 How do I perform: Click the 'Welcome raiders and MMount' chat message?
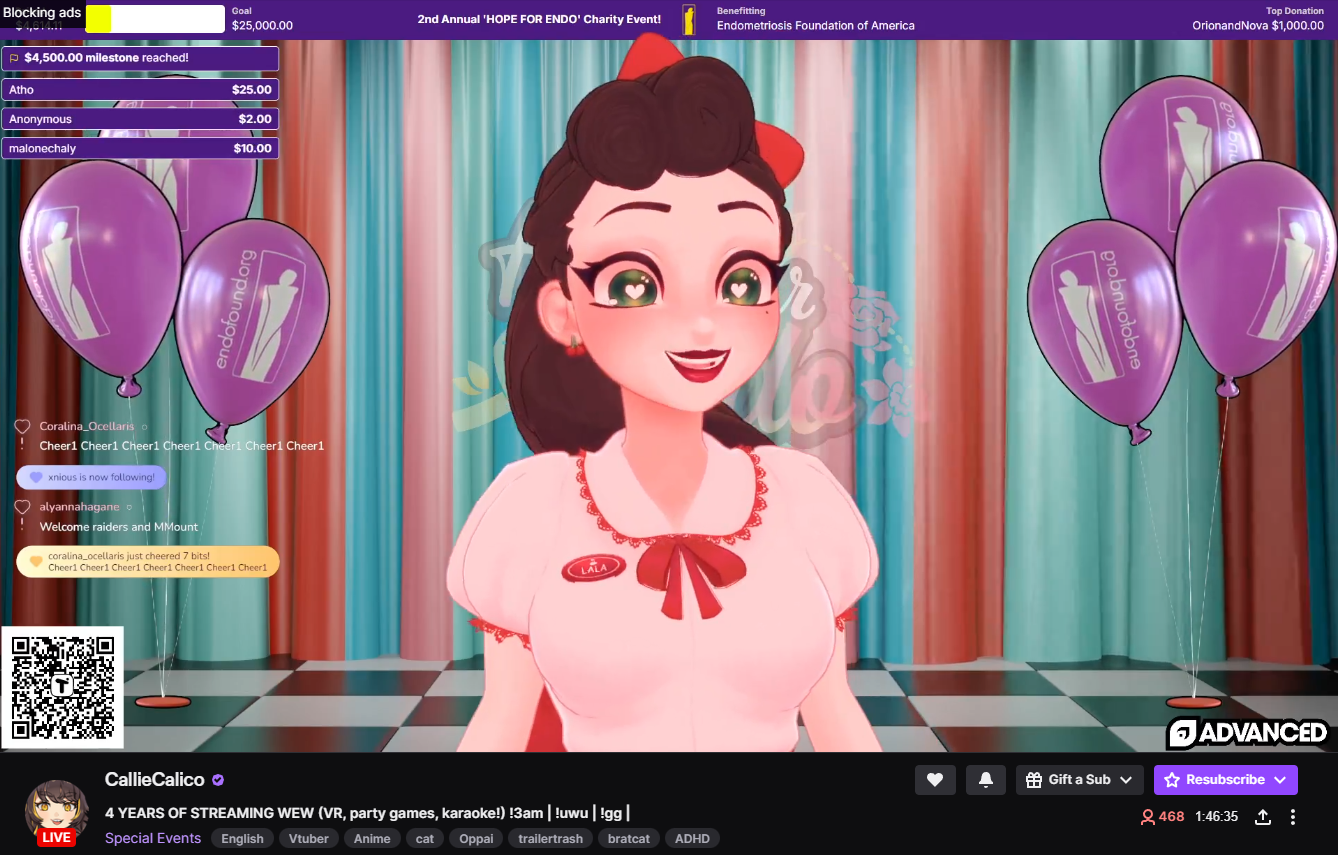pyautogui.click(x=119, y=527)
